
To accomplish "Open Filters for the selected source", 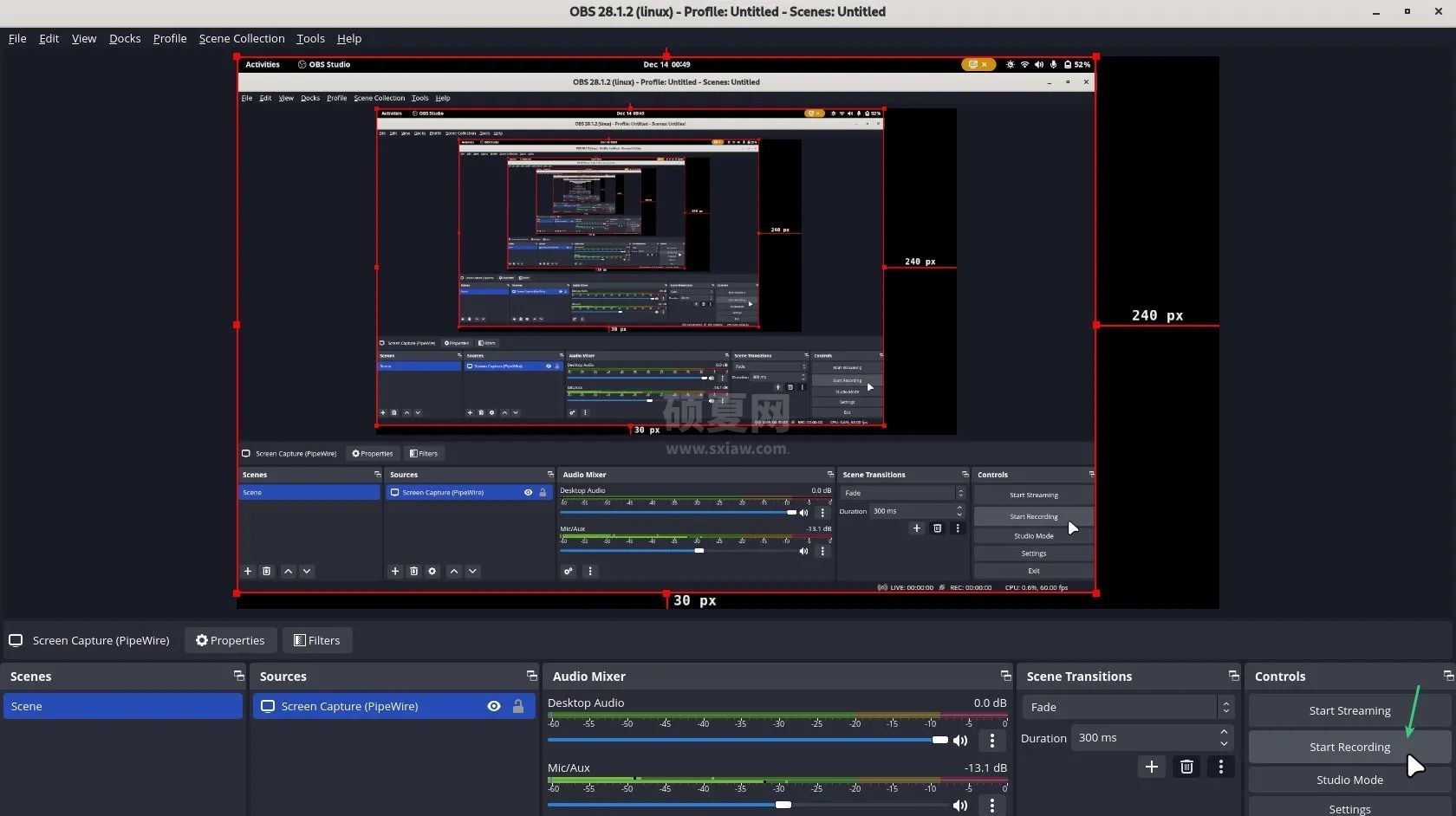I will 317,640.
